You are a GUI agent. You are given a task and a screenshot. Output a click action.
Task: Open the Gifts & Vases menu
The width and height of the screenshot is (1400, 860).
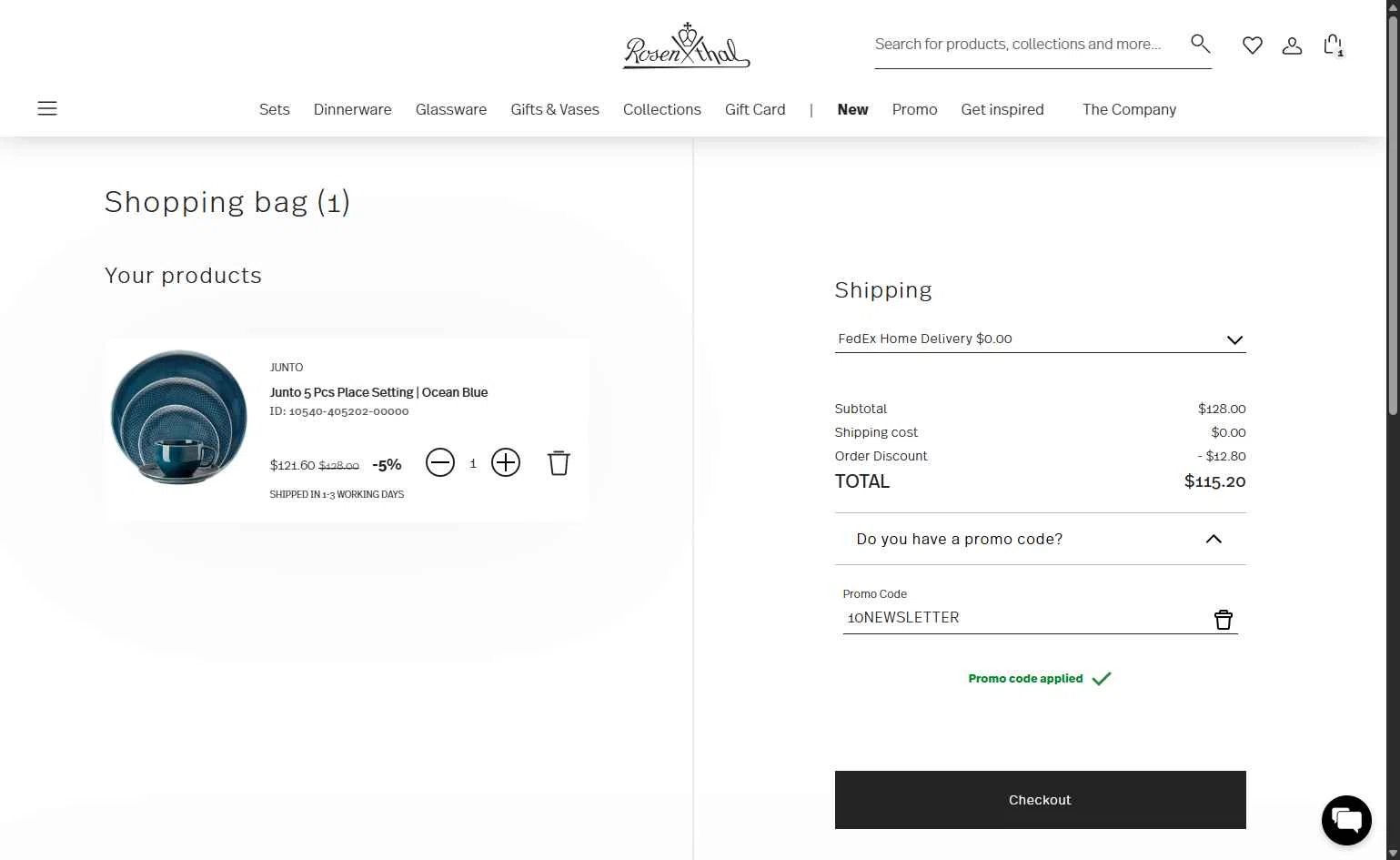tap(555, 109)
